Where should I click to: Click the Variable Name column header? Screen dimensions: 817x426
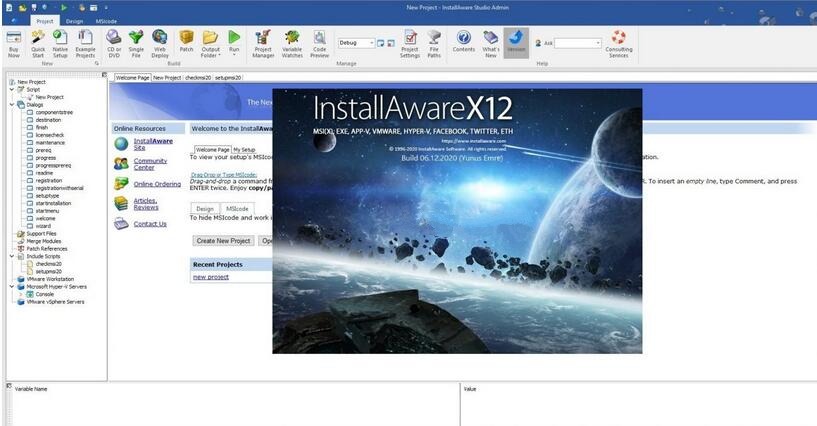31,389
